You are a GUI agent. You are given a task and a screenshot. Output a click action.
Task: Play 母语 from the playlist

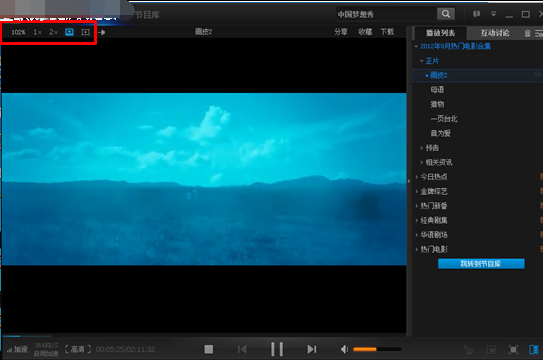[437, 90]
